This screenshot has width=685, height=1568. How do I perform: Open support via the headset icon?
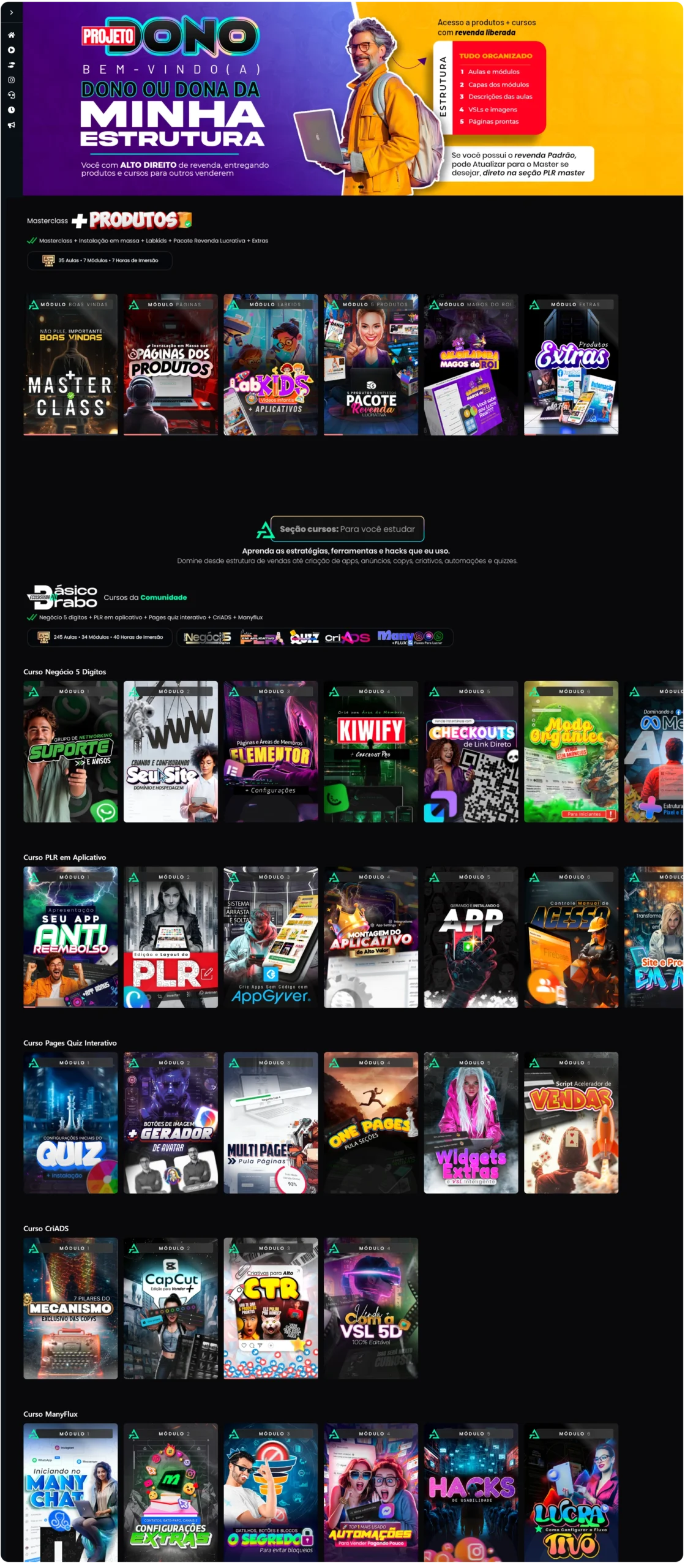click(11, 95)
